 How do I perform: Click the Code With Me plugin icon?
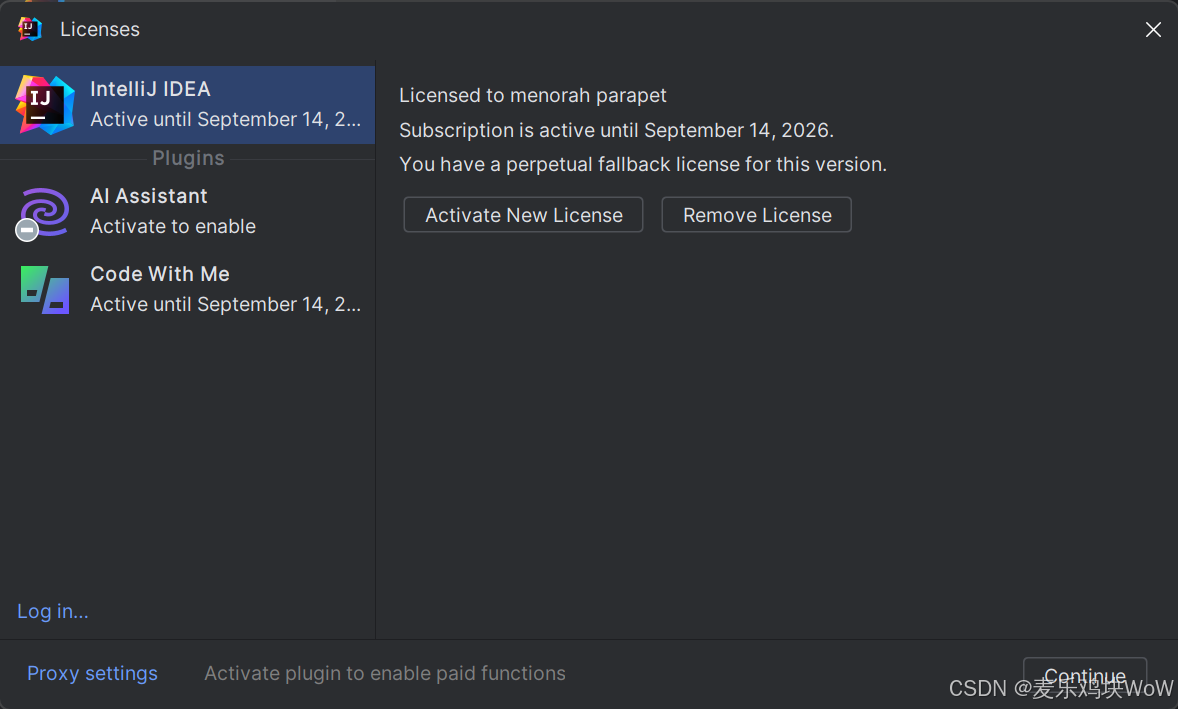click(x=45, y=289)
